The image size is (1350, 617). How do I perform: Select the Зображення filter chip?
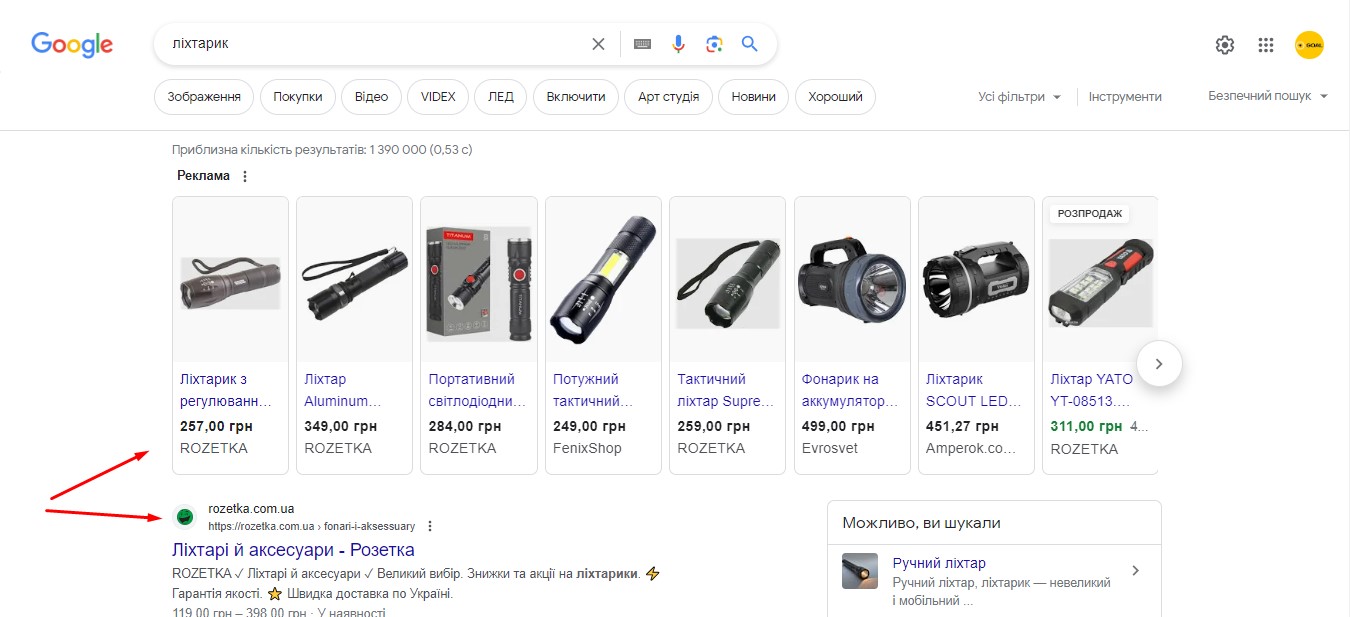point(204,97)
